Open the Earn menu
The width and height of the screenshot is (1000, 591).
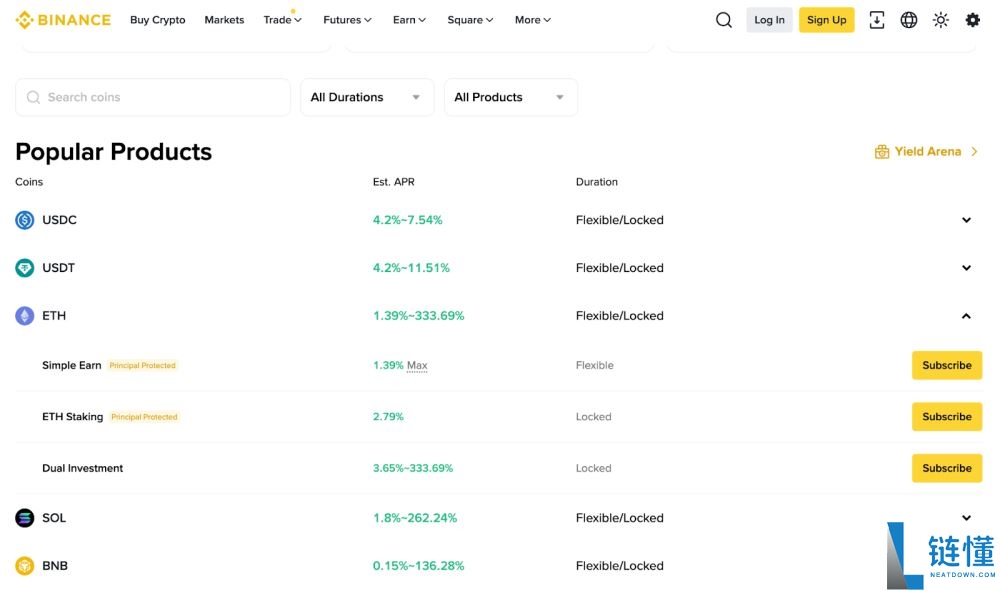pyautogui.click(x=409, y=20)
